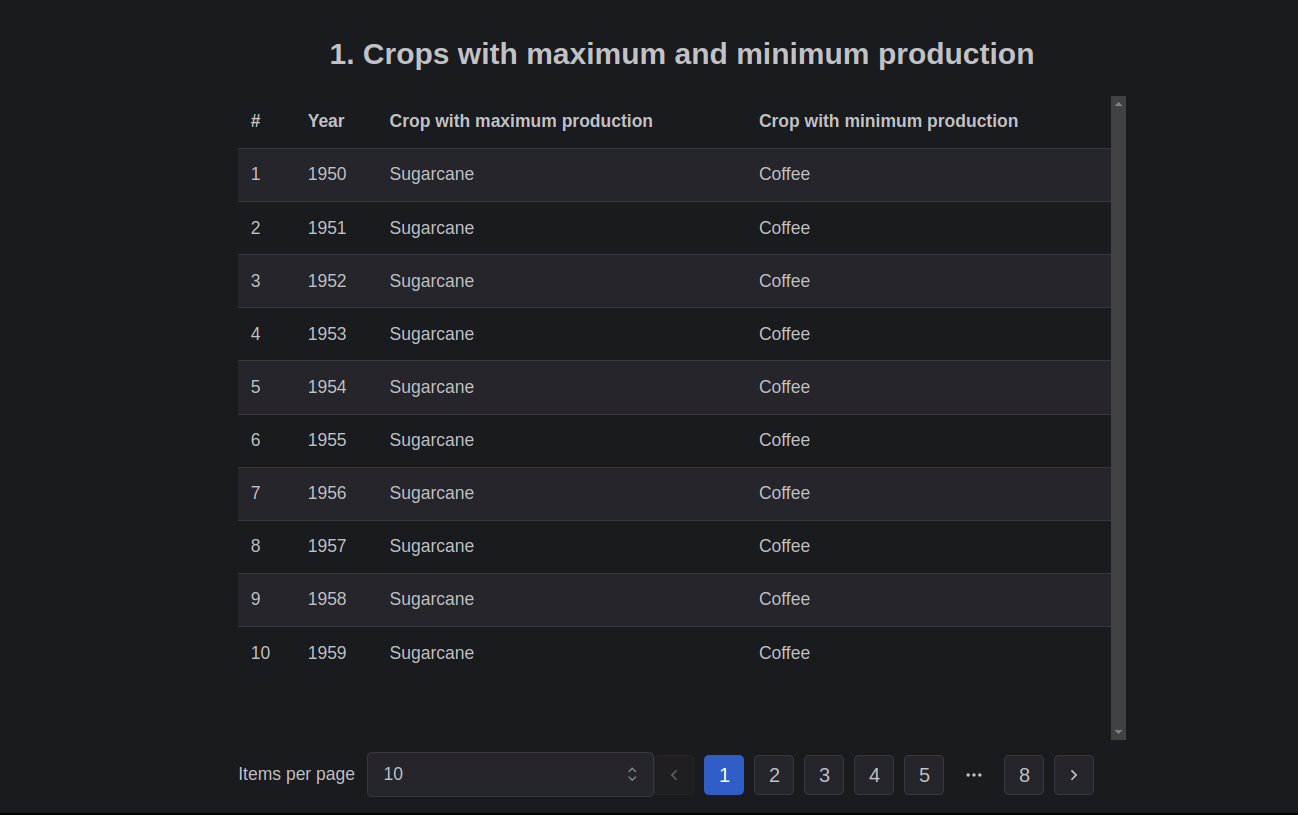Click the previous page arrow
The image size is (1298, 815).
click(674, 775)
